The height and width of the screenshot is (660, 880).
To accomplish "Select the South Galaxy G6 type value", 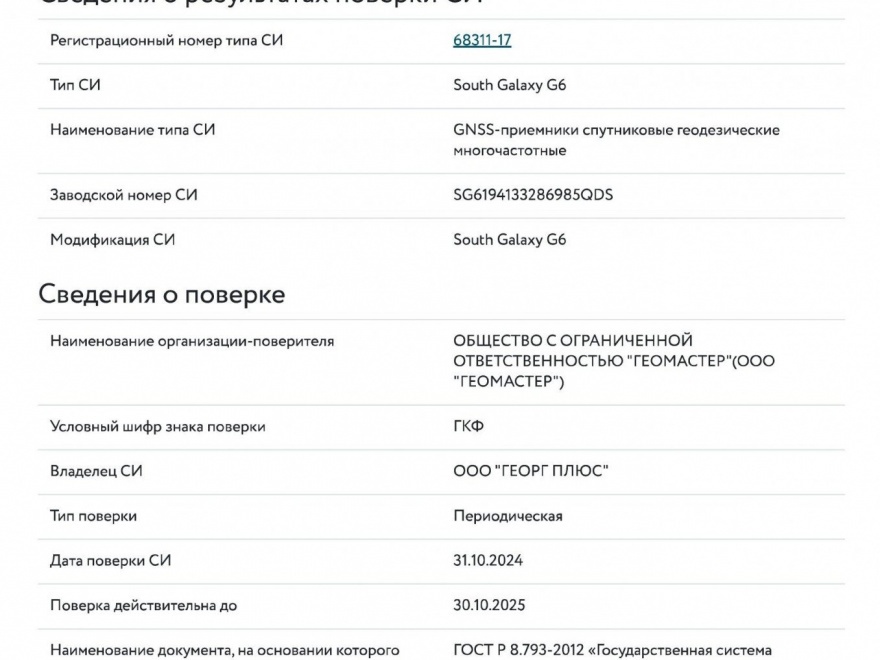I will 510,85.
